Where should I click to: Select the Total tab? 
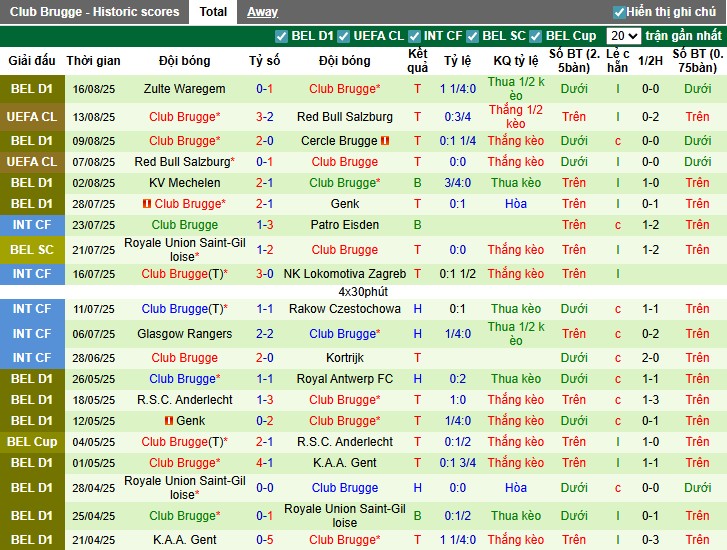tap(212, 12)
